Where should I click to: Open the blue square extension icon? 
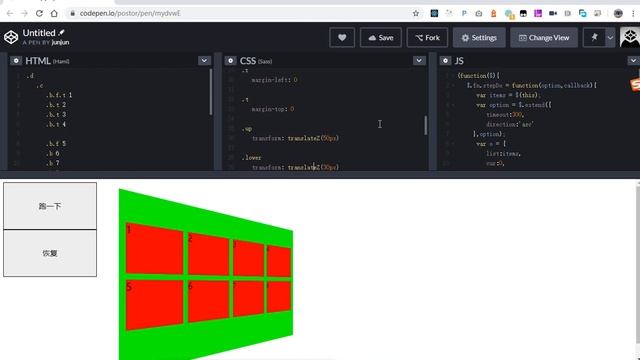[x=434, y=13]
